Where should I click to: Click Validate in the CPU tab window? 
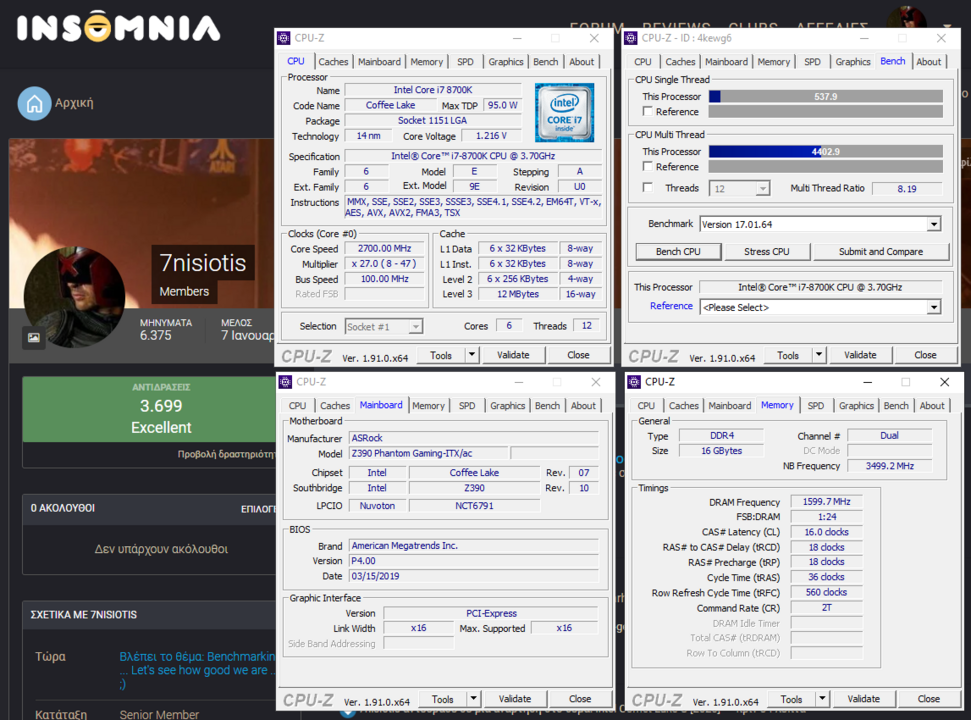click(513, 355)
